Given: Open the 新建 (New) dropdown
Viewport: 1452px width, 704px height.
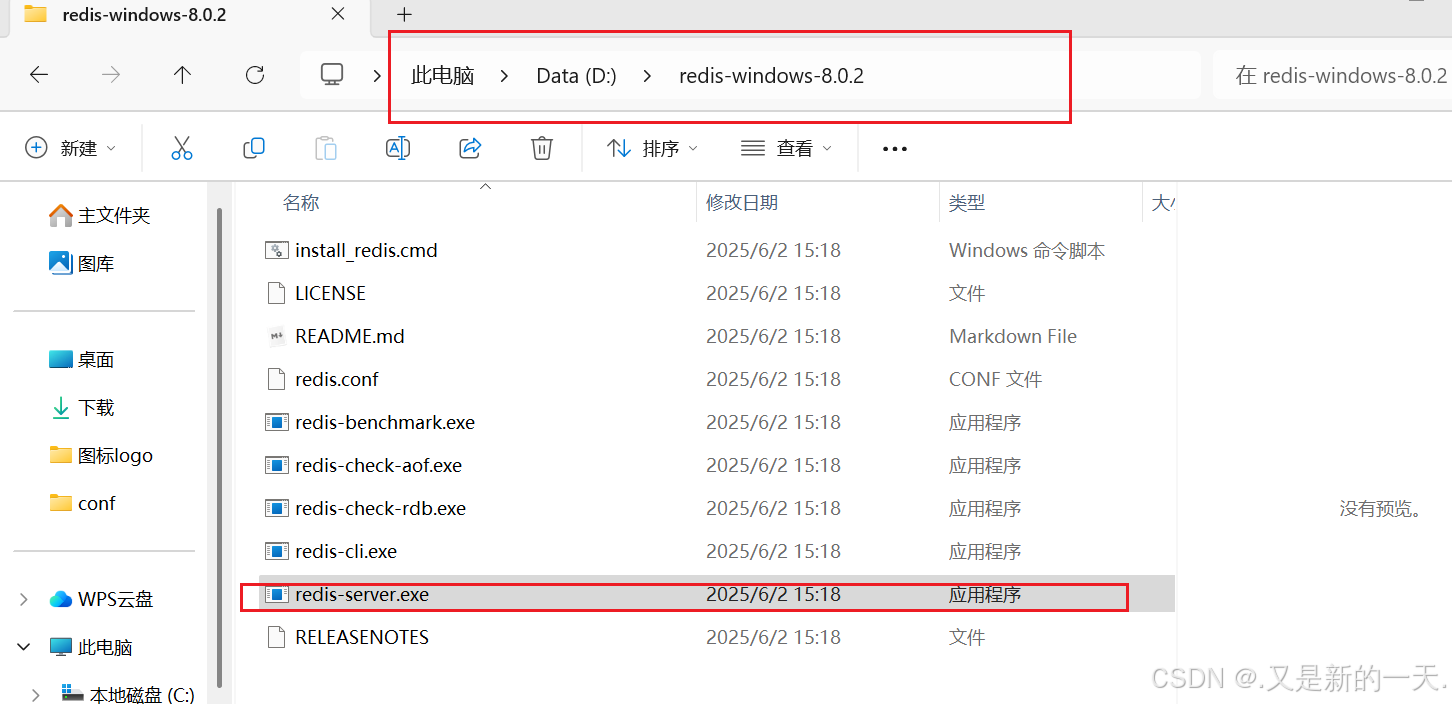Looking at the screenshot, I should click(x=70, y=148).
